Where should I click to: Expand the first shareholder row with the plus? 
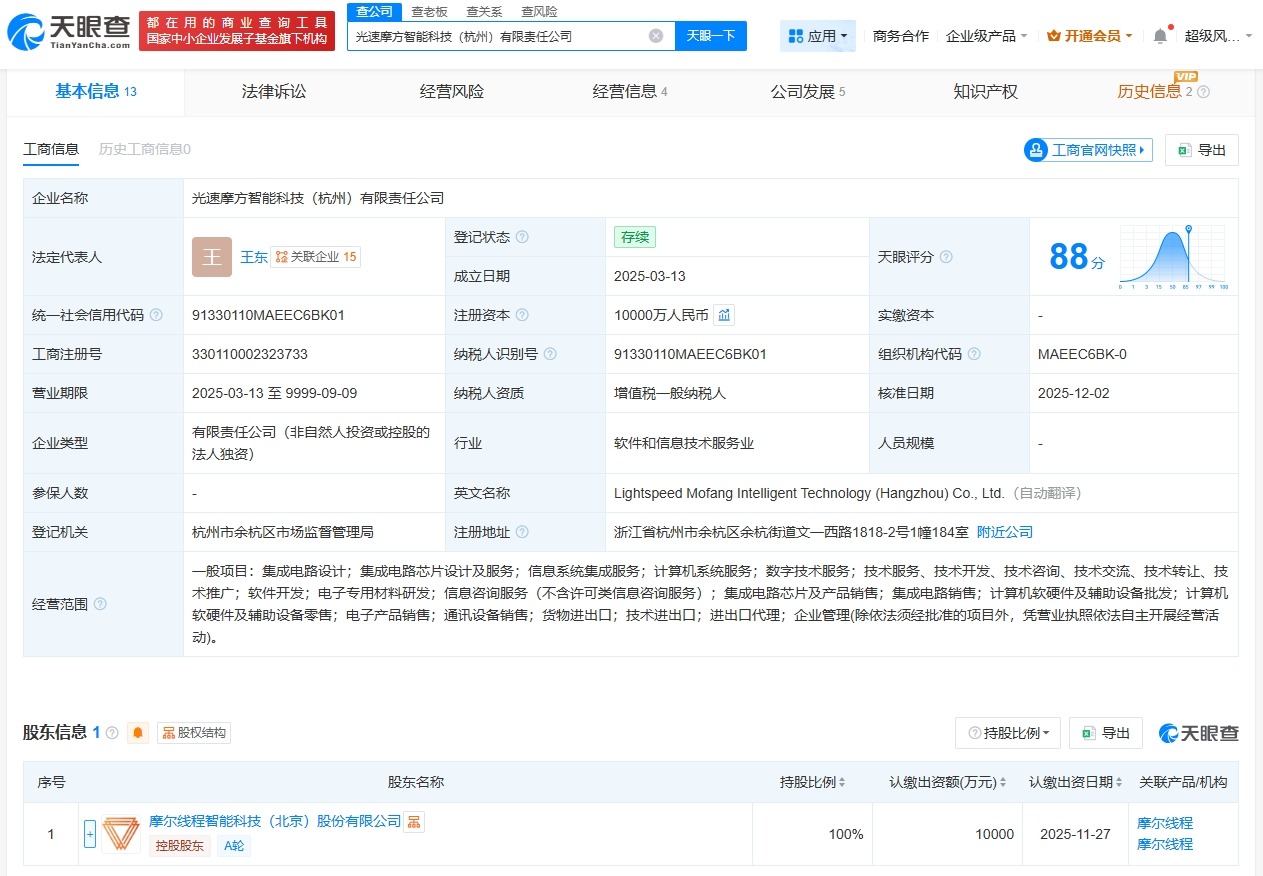pos(88,832)
